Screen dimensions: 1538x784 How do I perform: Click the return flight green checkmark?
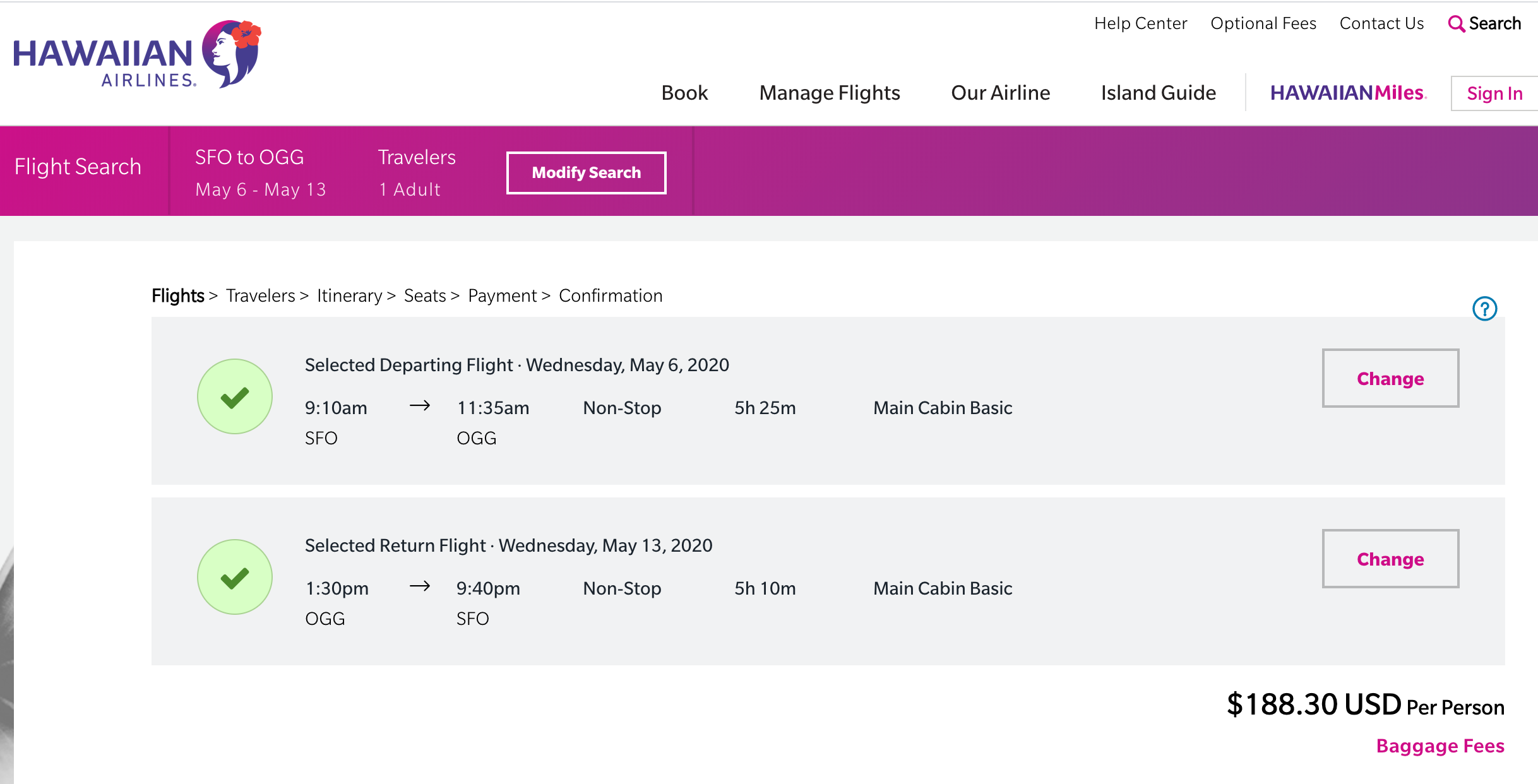235,577
